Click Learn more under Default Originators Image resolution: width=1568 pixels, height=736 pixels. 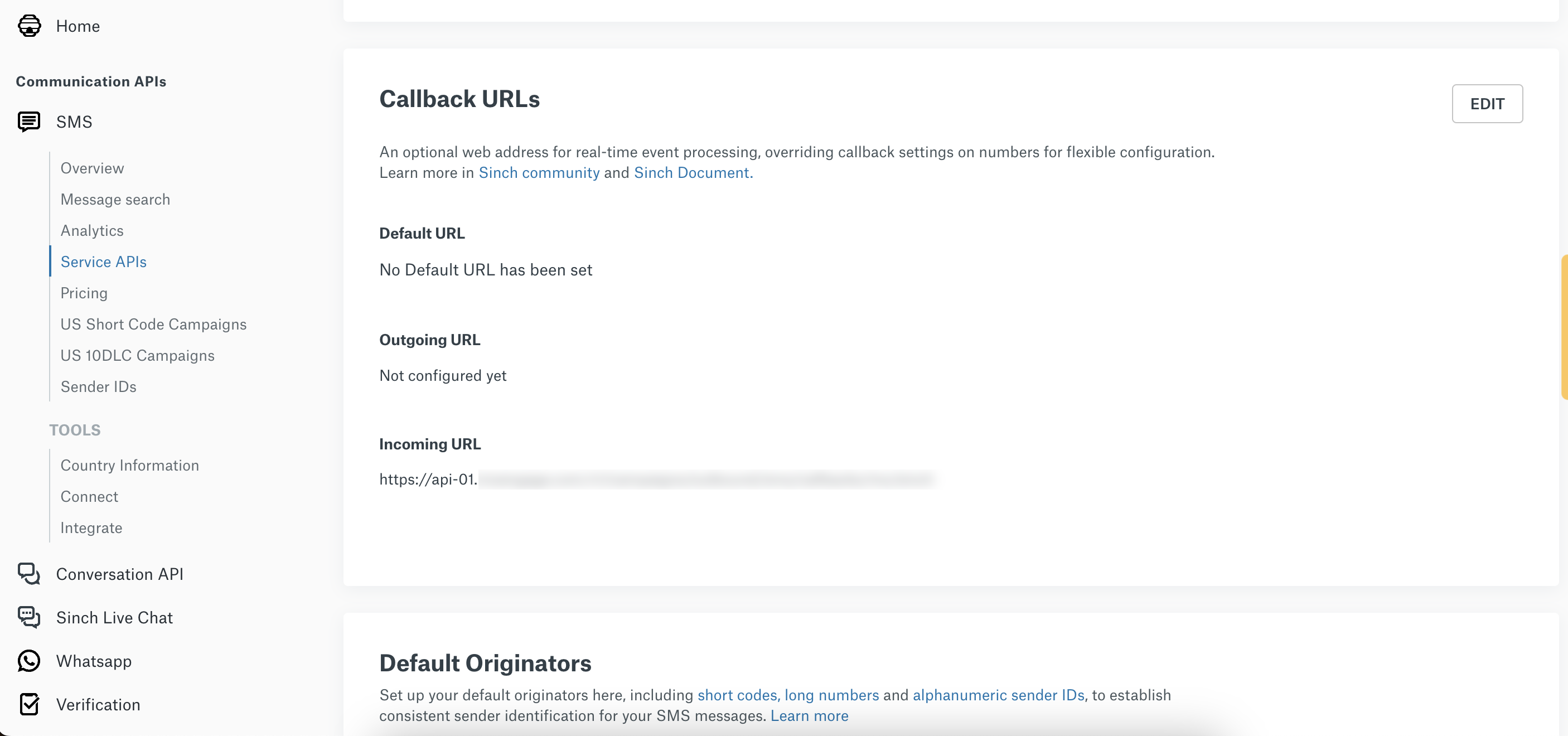click(809, 716)
